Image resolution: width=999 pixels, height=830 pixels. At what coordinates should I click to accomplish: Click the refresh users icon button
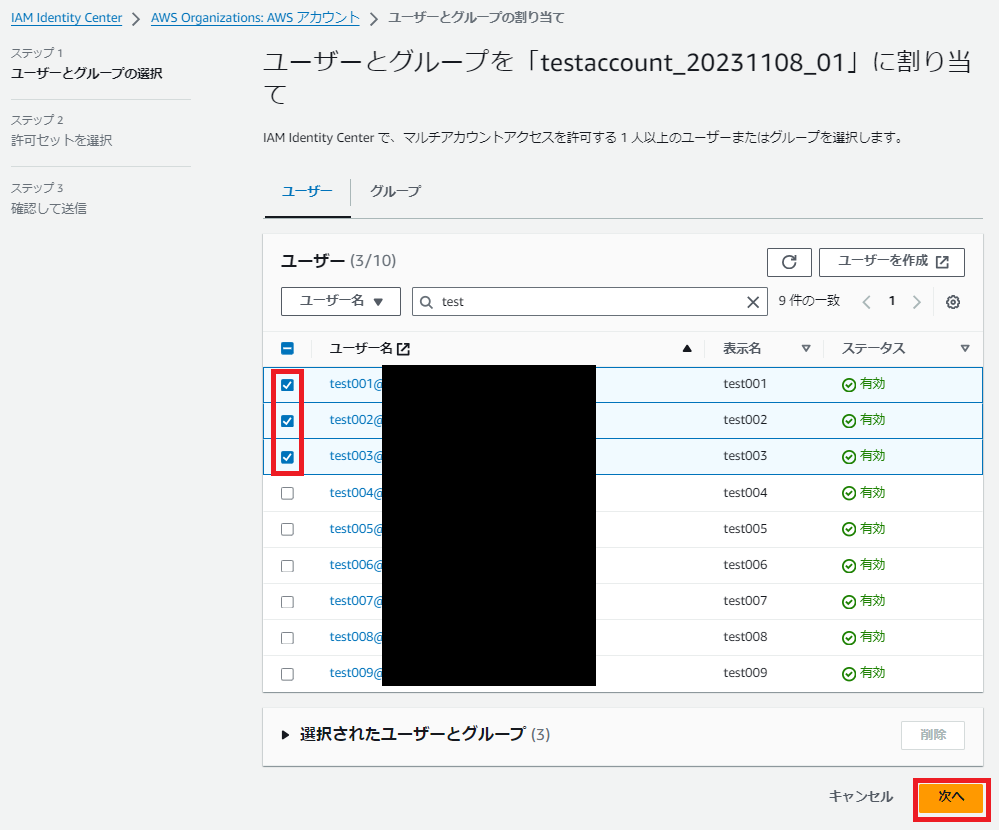pyautogui.click(x=789, y=262)
